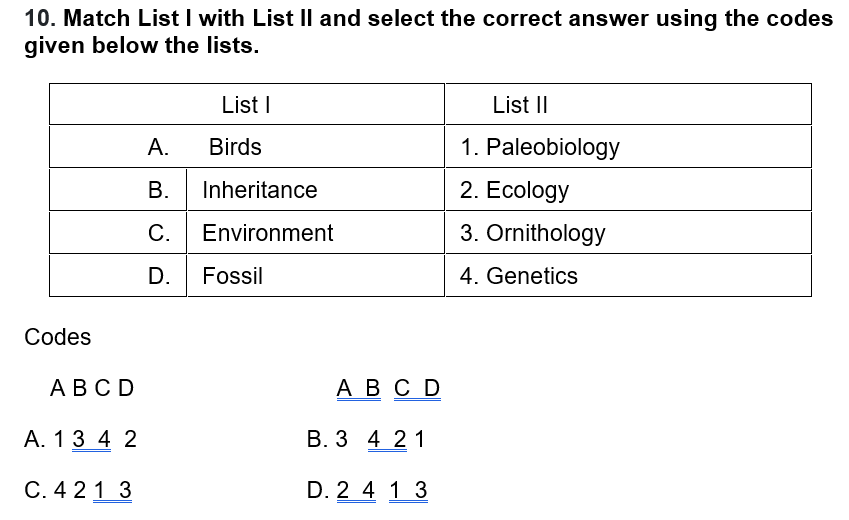Click the Codes label below the table

[57, 337]
